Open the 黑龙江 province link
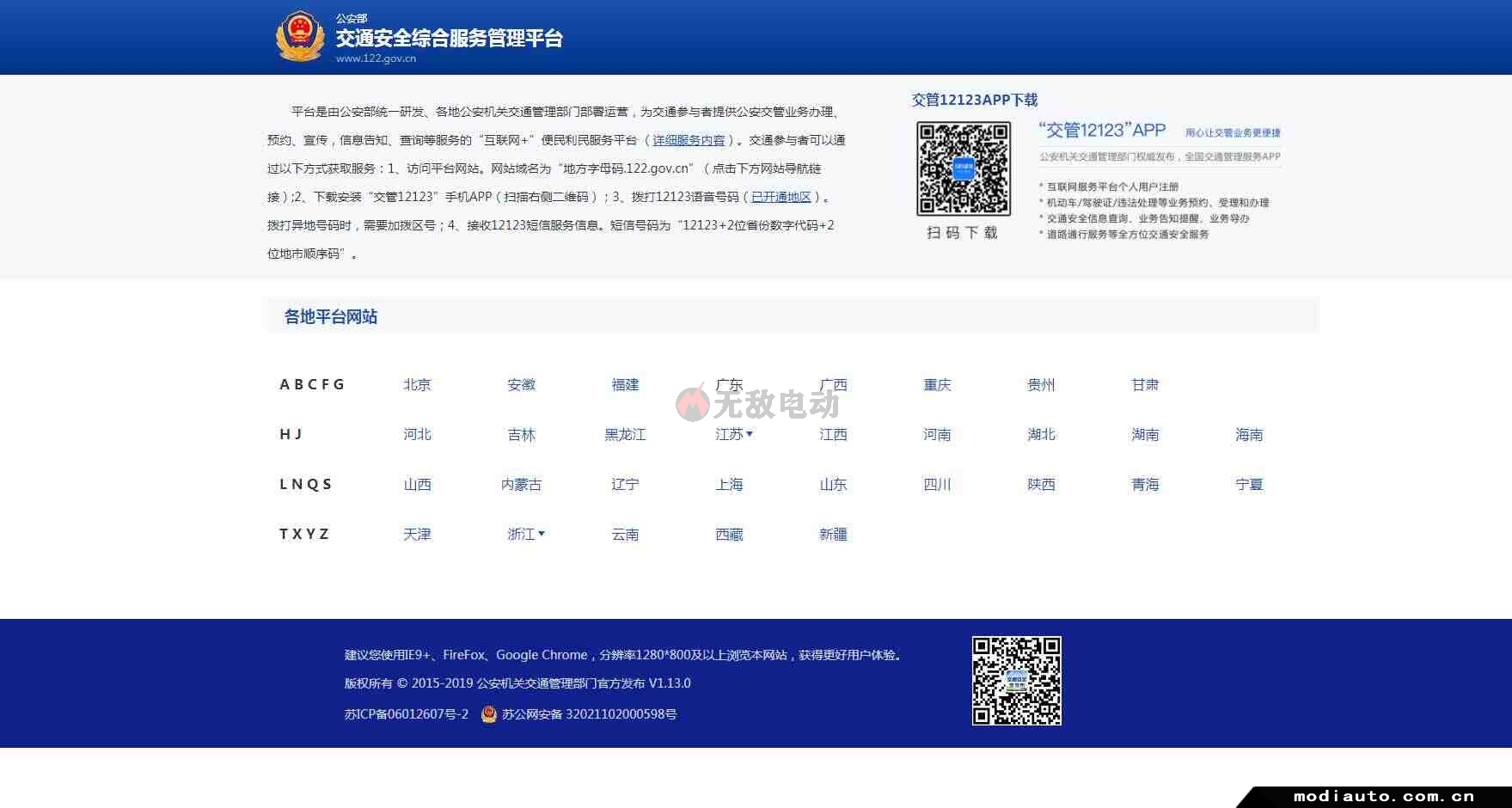The image size is (1512, 808). pyautogui.click(x=625, y=435)
